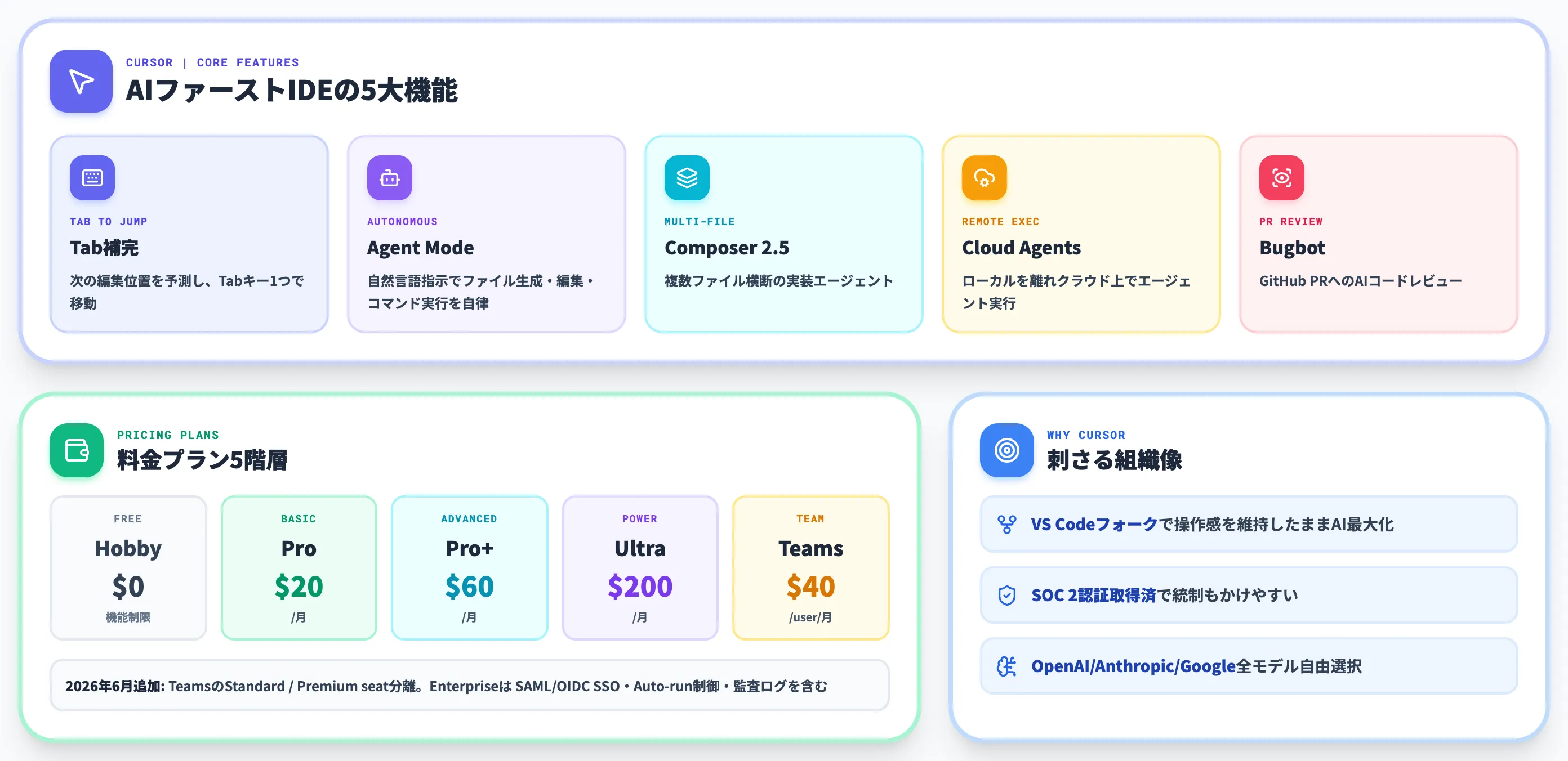Click the TEAM tier label

tap(811, 518)
